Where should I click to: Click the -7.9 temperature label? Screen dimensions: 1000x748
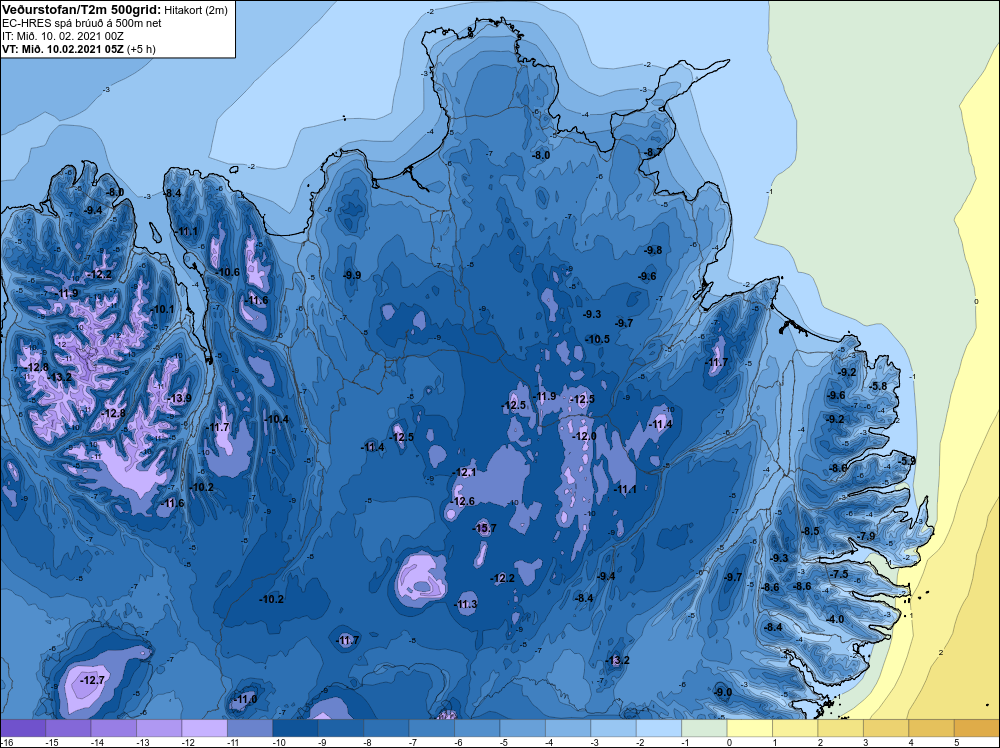pos(867,536)
